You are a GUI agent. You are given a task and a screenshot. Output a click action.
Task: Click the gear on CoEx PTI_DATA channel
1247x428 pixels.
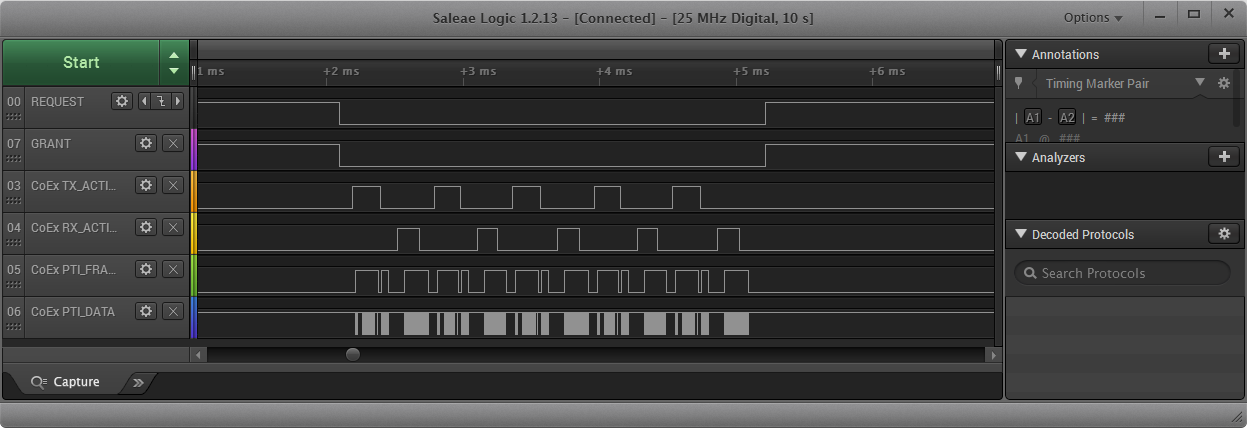point(146,311)
